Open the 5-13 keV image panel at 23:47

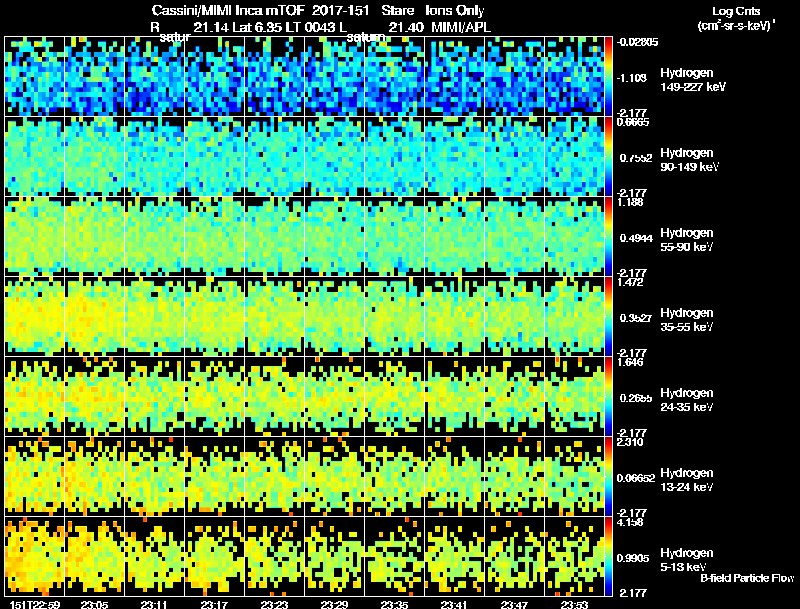(515, 556)
